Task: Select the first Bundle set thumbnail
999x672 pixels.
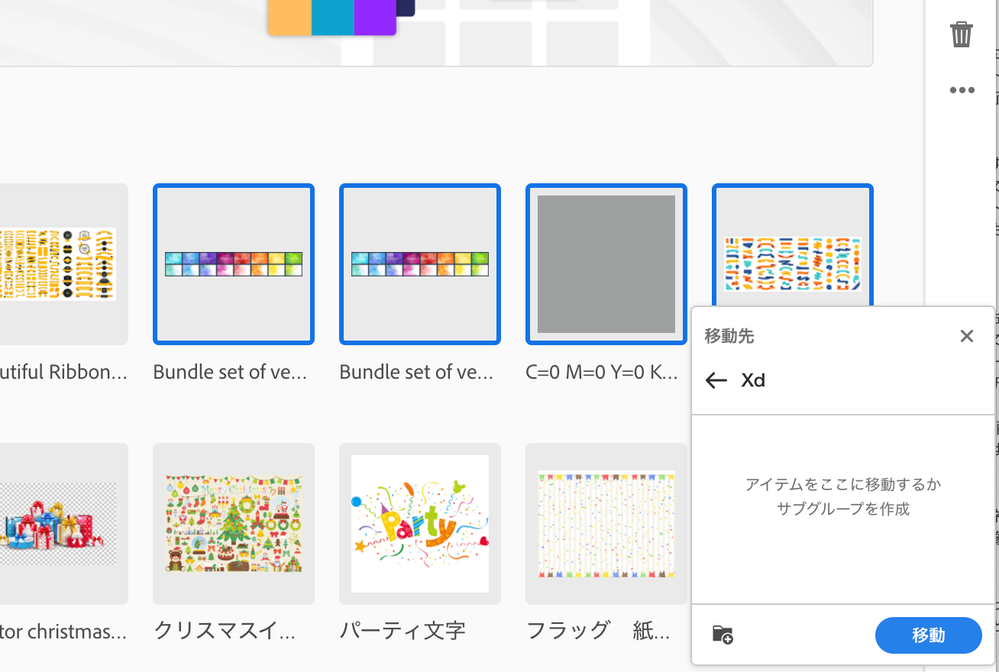Action: (234, 264)
